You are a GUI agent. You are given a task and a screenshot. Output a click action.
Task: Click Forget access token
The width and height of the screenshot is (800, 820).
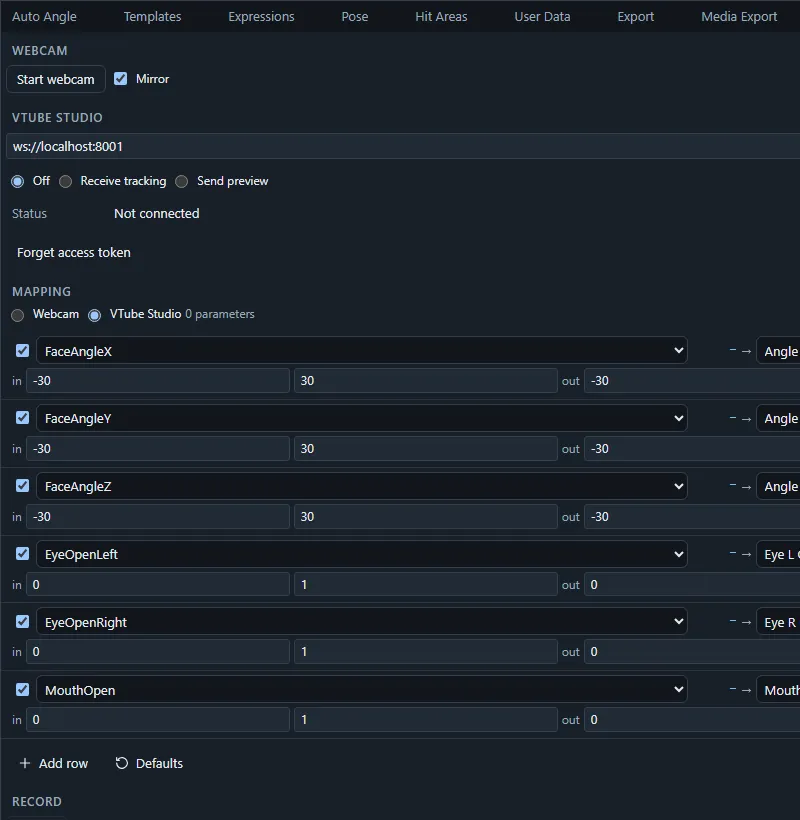click(x=74, y=253)
